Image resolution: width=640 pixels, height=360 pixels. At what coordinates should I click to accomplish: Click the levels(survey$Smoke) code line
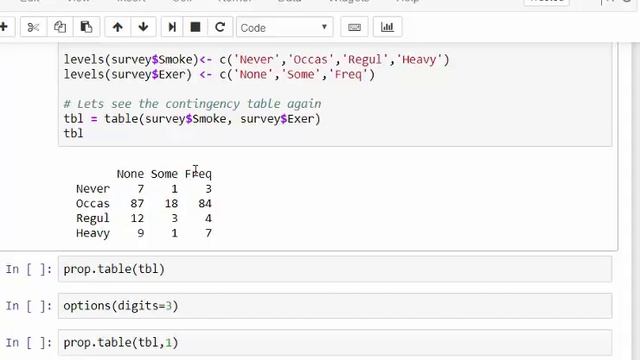pyautogui.click(x=256, y=60)
